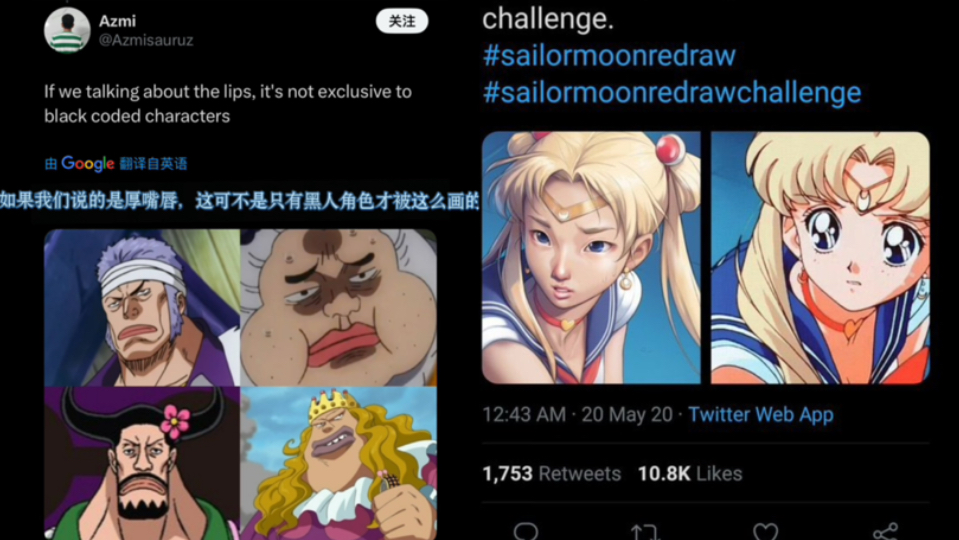Screen dimensions: 959x540
Task: Open Azmi's profile avatar
Action: (67, 30)
